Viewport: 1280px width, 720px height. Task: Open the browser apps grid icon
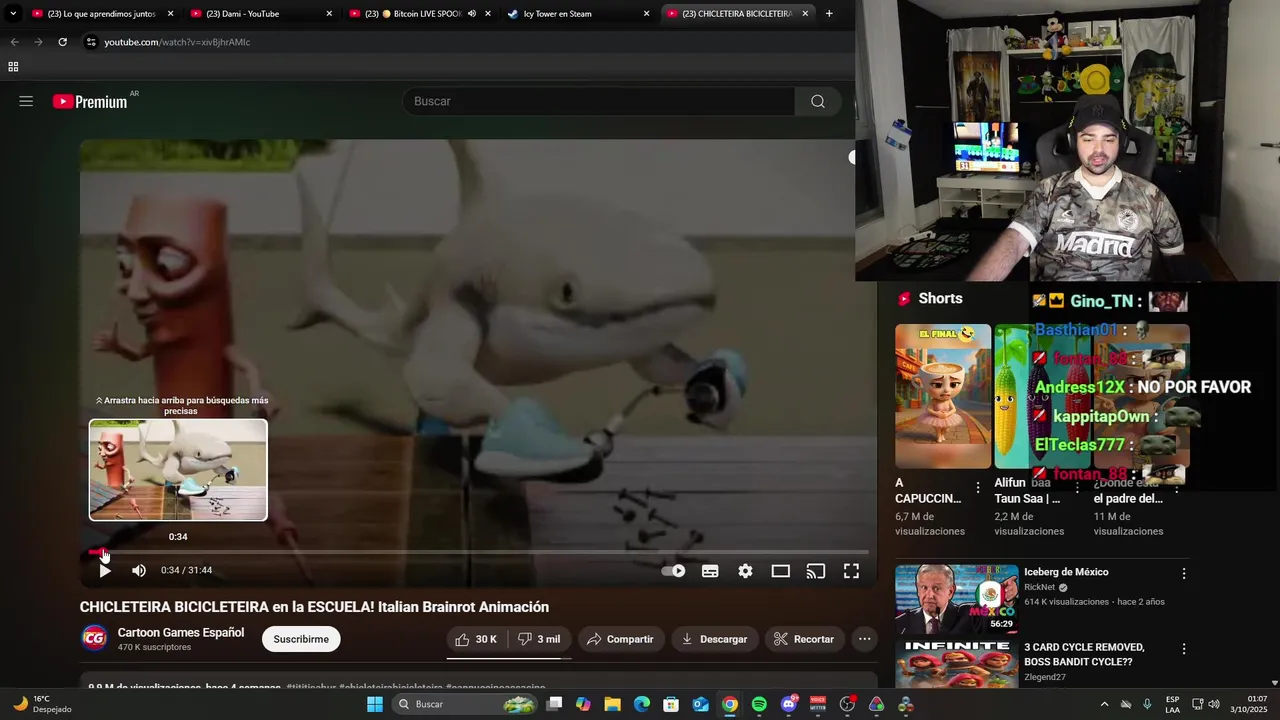click(13, 67)
